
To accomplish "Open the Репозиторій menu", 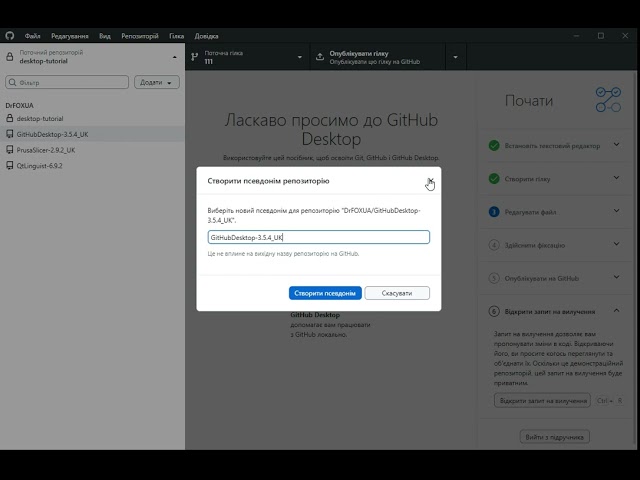I will click(x=140, y=36).
